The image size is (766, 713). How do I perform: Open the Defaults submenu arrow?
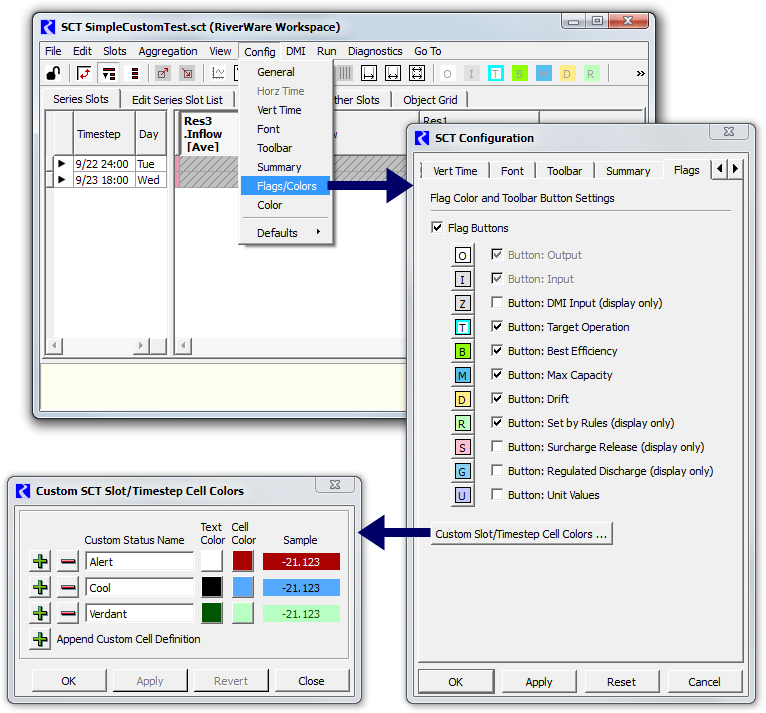tap(319, 232)
